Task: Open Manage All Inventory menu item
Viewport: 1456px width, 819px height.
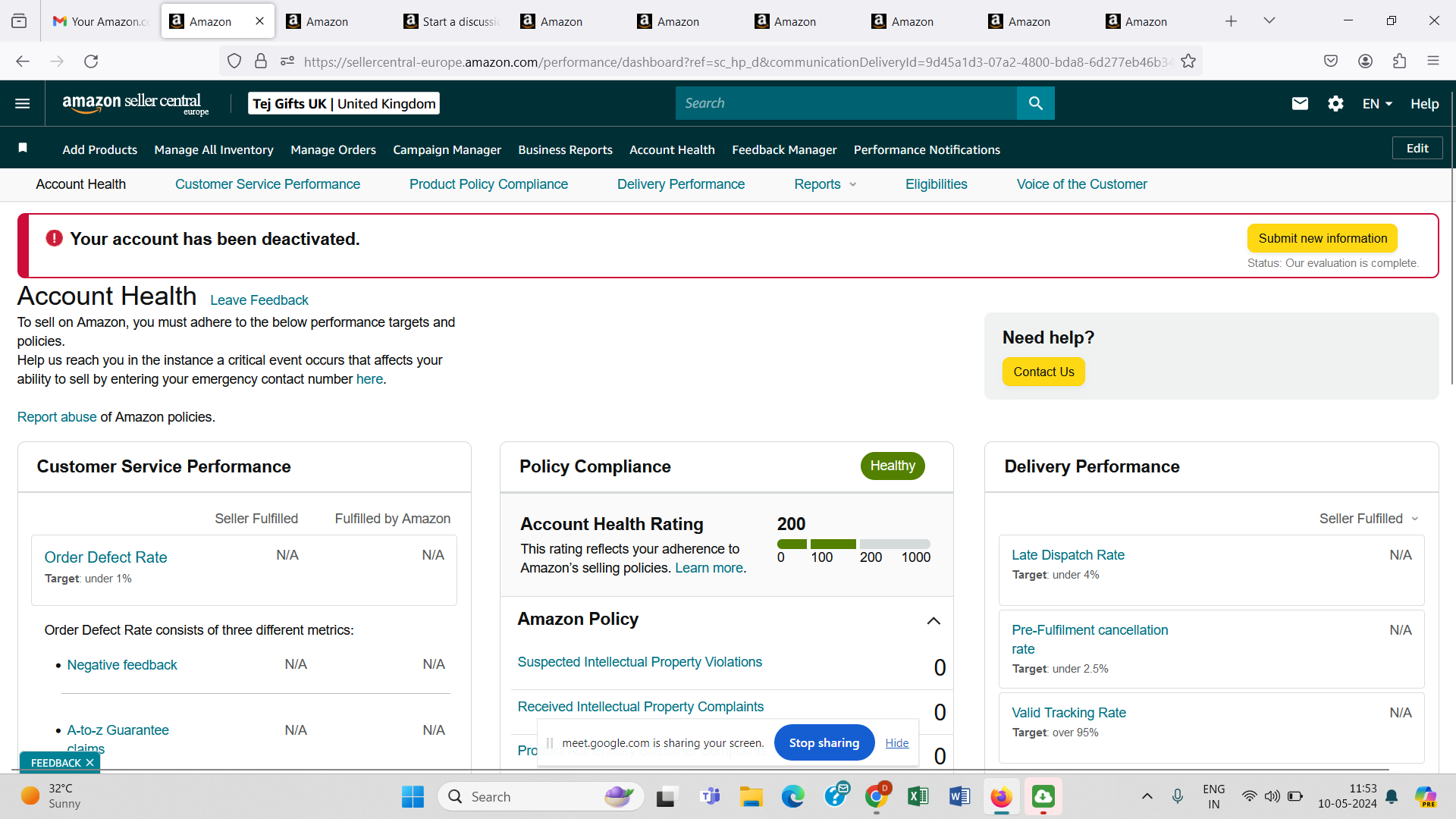Action: click(214, 149)
